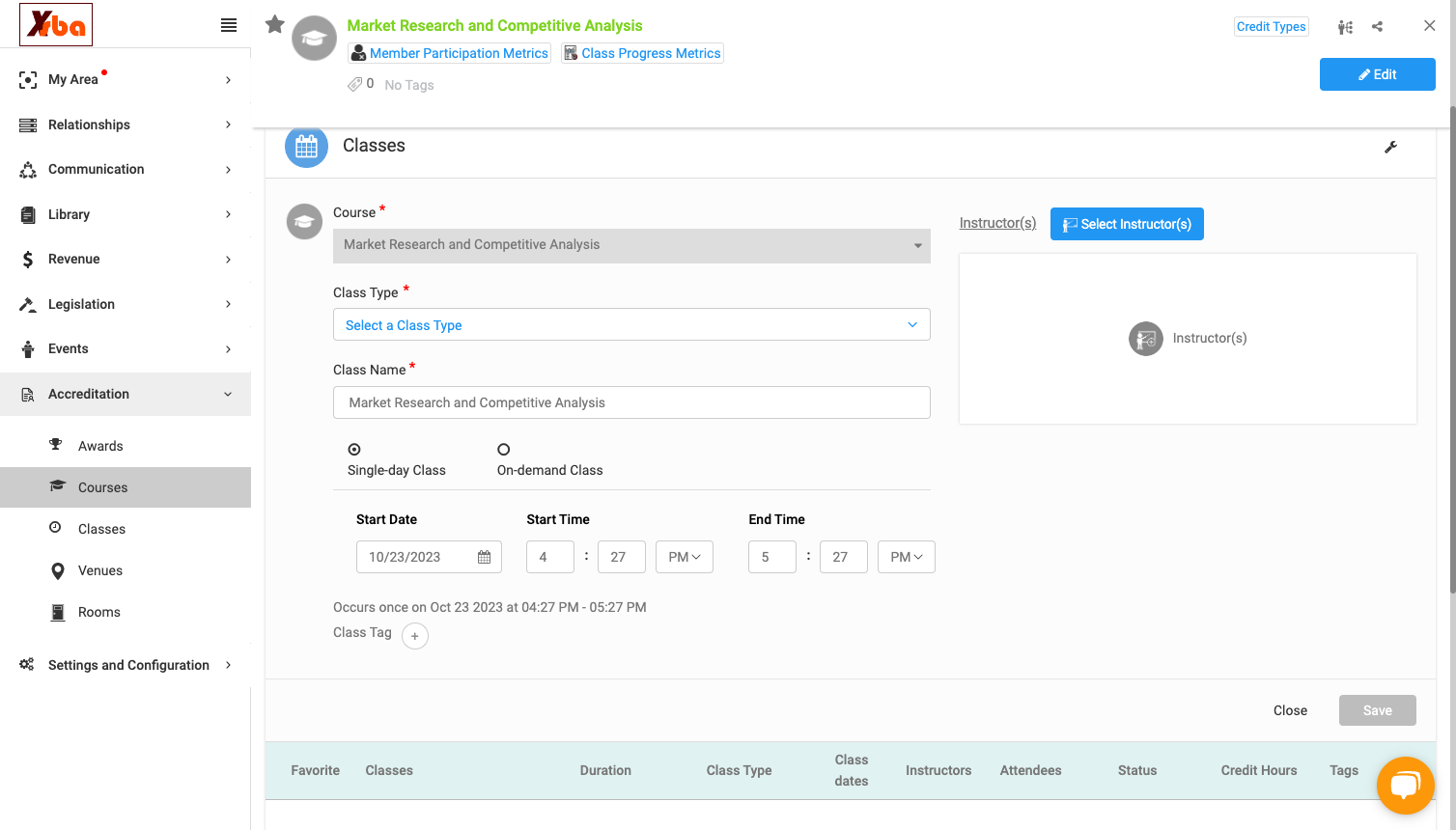Click into the Class Name field

tap(631, 402)
